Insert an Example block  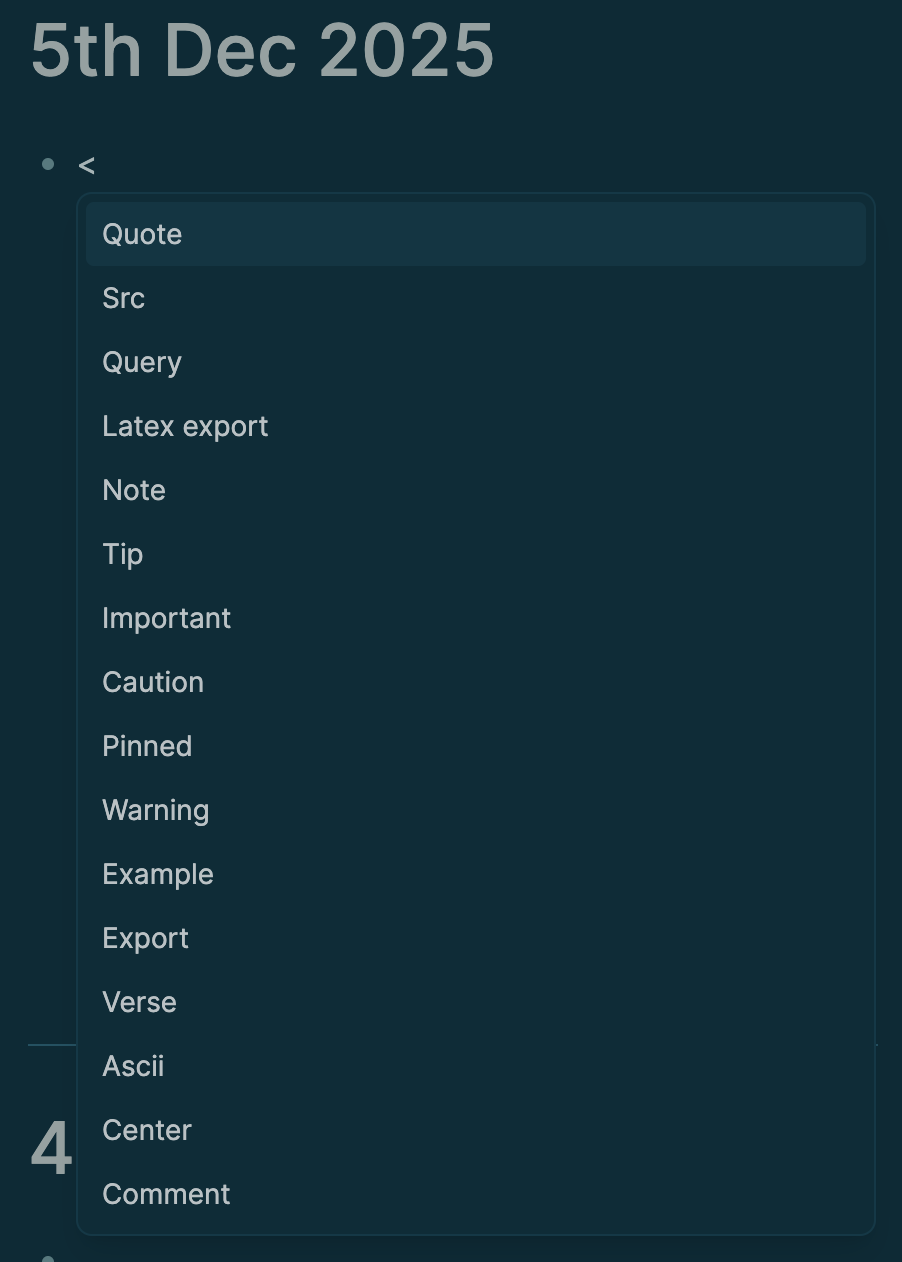[158, 874]
